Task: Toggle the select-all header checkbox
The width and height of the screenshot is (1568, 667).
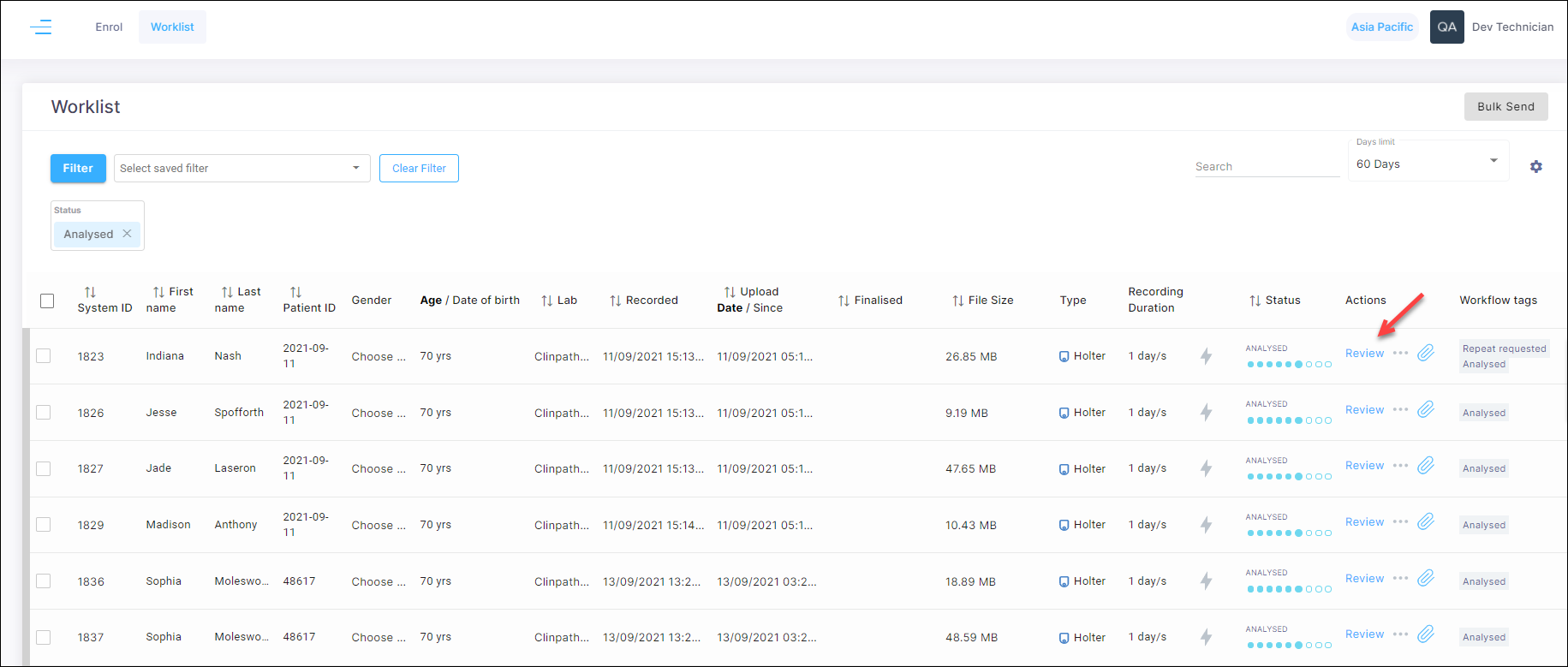Action: [47, 301]
